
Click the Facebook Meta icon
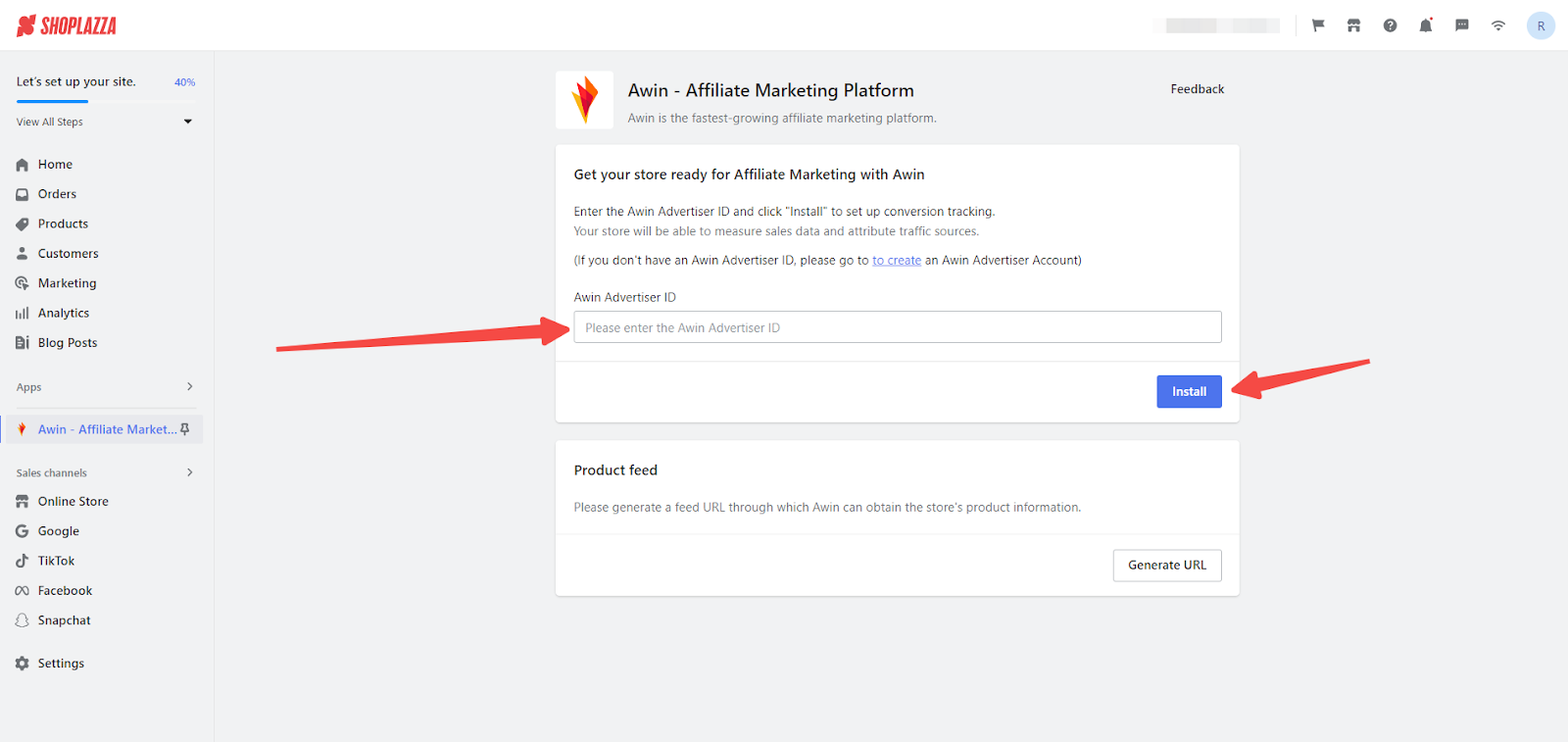pos(23,590)
